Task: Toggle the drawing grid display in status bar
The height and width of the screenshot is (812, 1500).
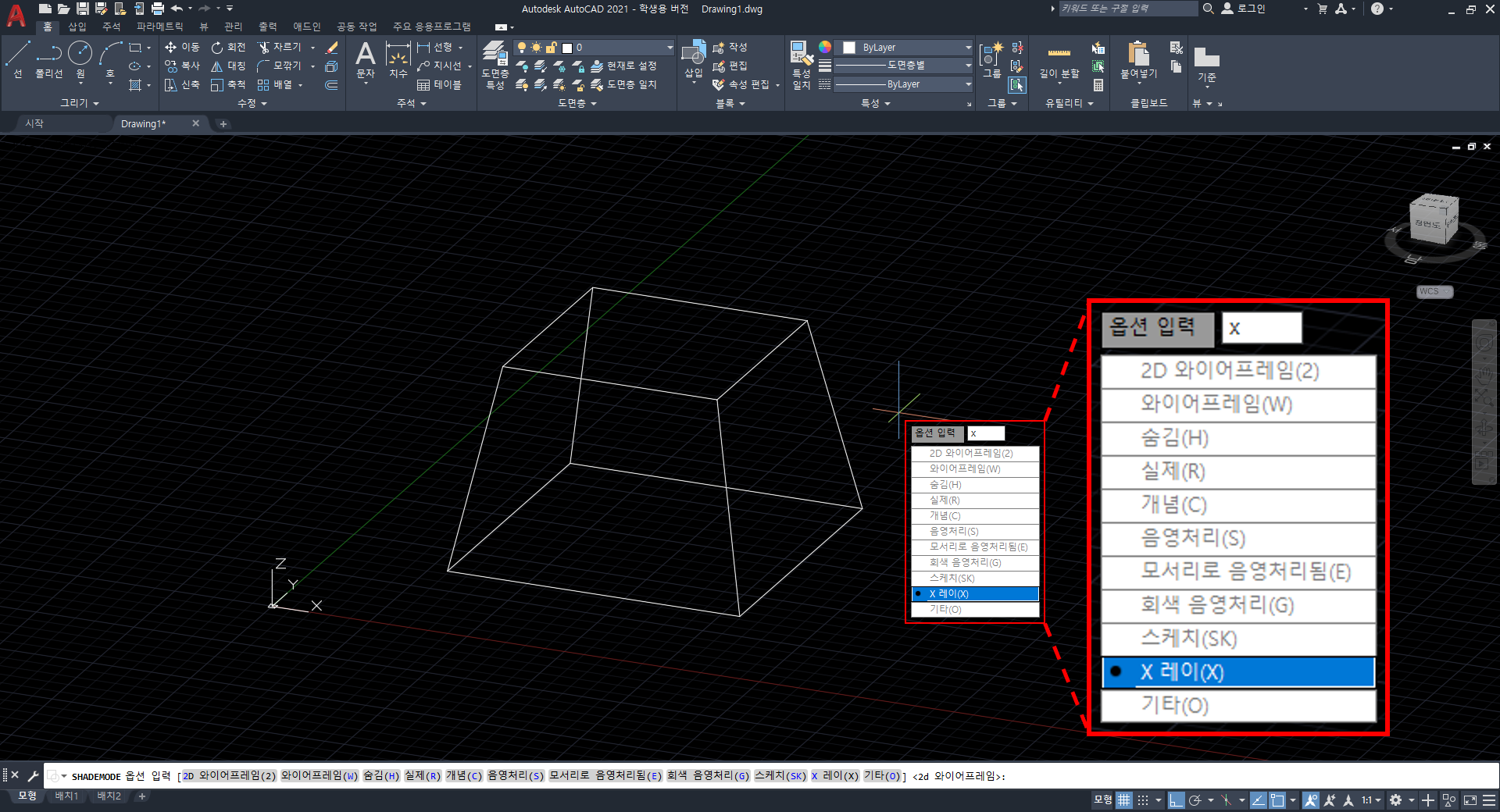Action: tap(1124, 800)
